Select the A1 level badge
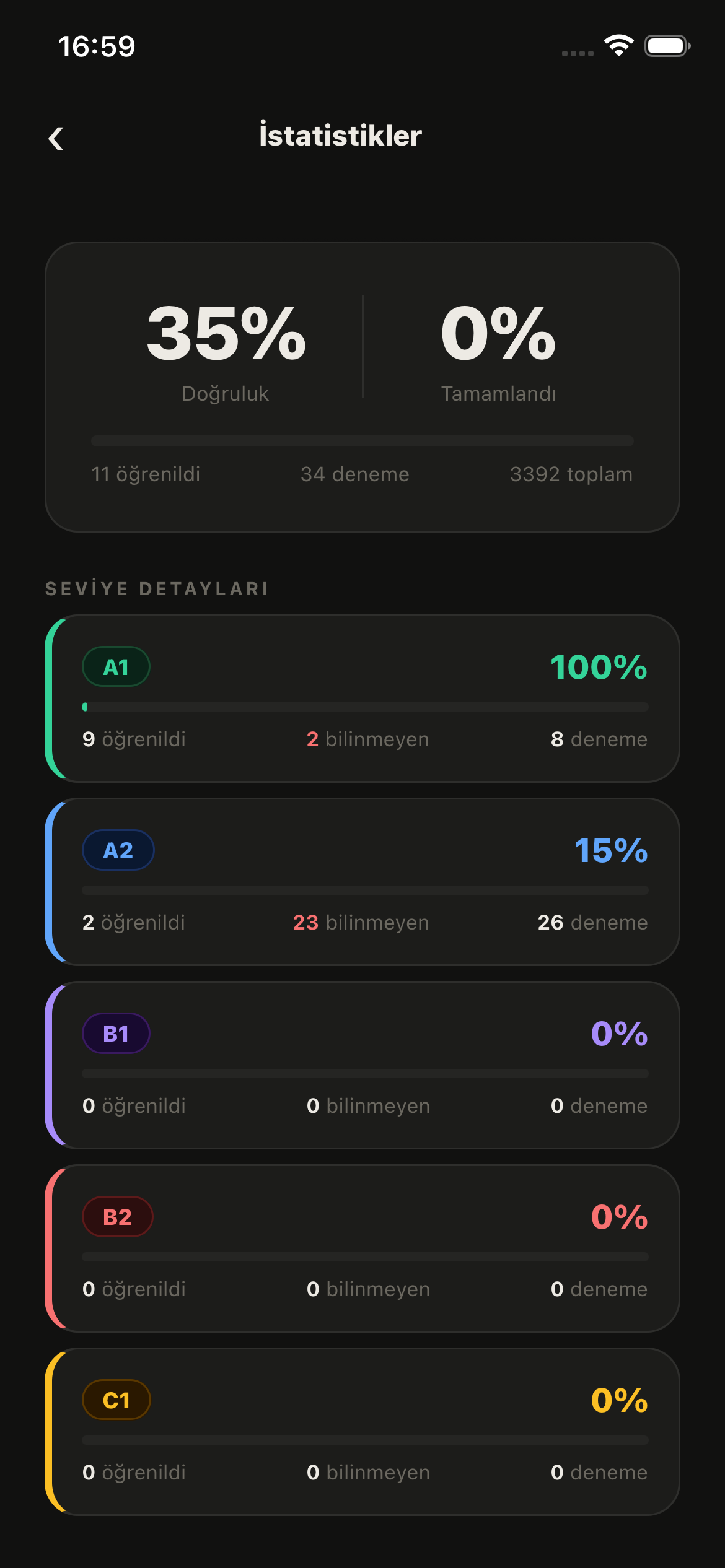Image resolution: width=725 pixels, height=1568 pixels. click(x=116, y=666)
